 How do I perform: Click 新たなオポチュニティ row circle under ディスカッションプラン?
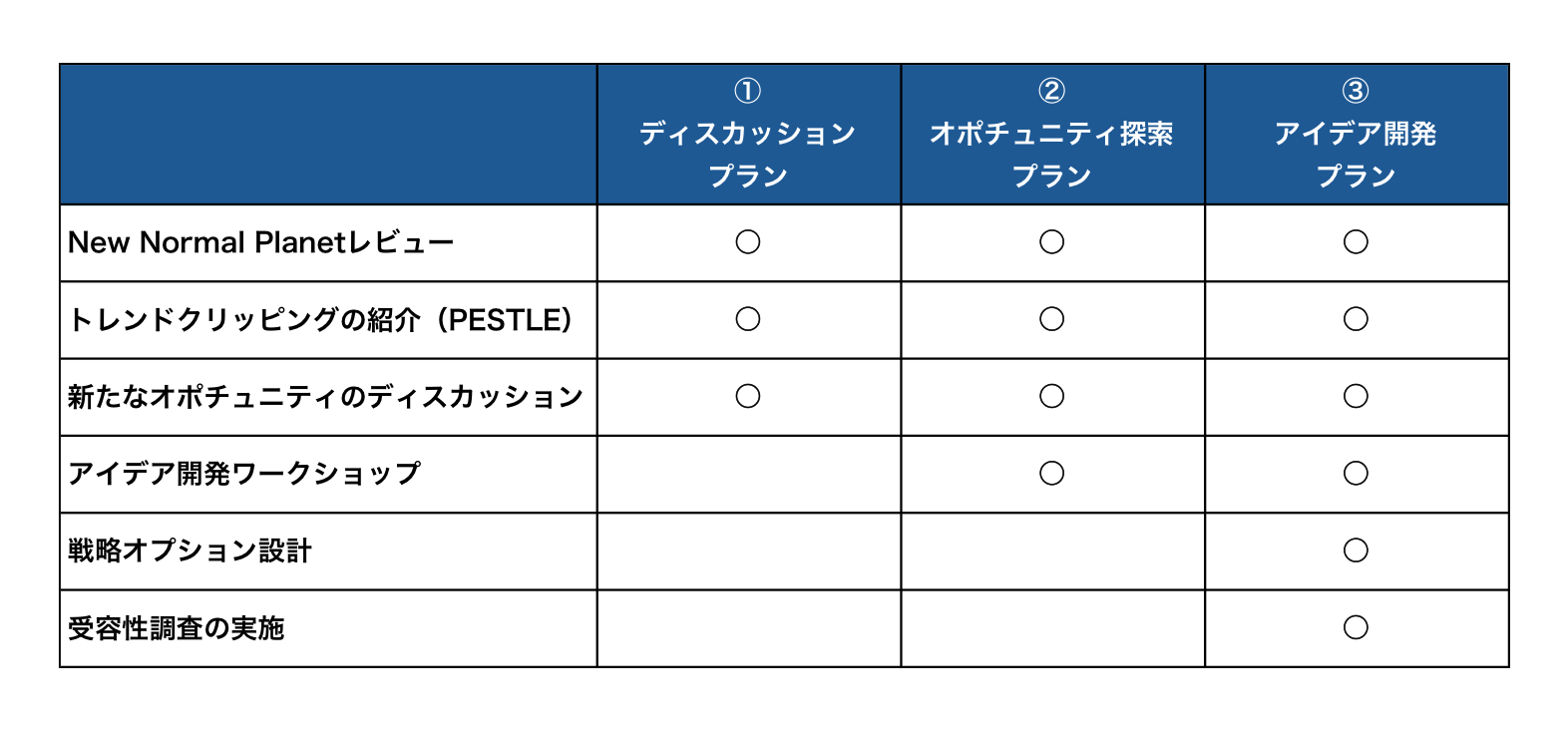click(x=748, y=397)
